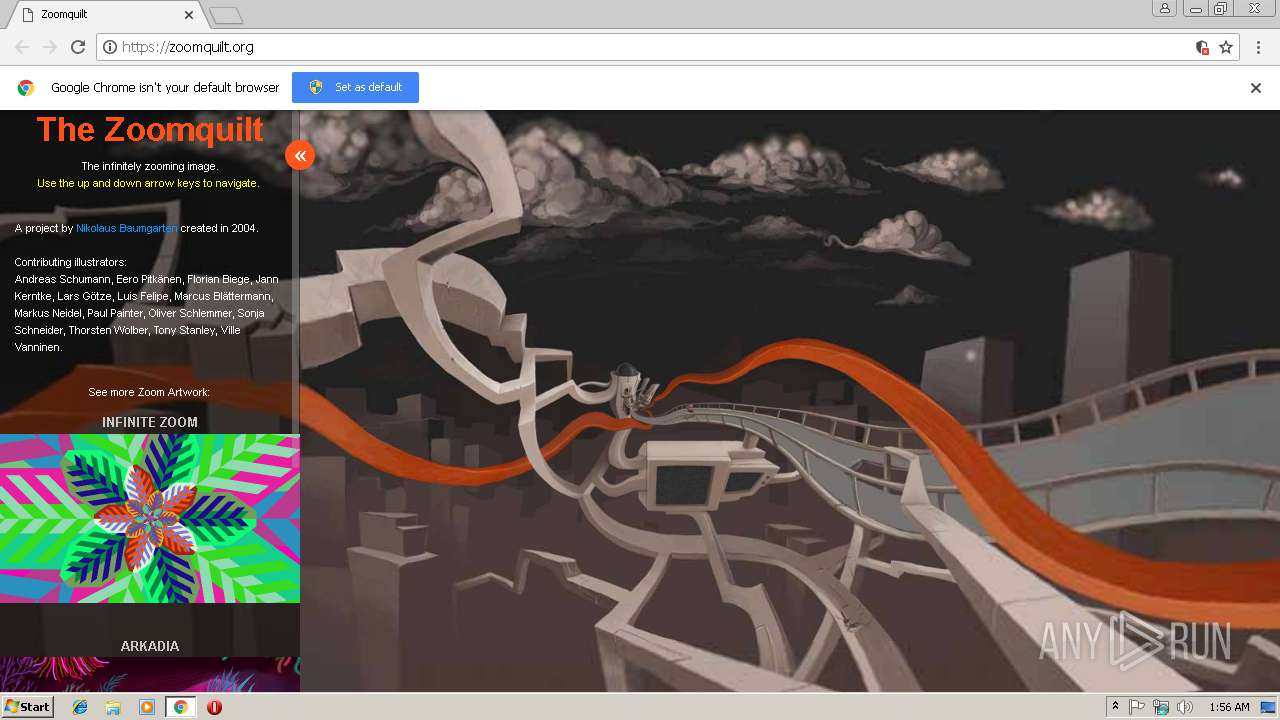Open File Explorer from taskbar
This screenshot has height=720, width=1280.
tap(113, 707)
